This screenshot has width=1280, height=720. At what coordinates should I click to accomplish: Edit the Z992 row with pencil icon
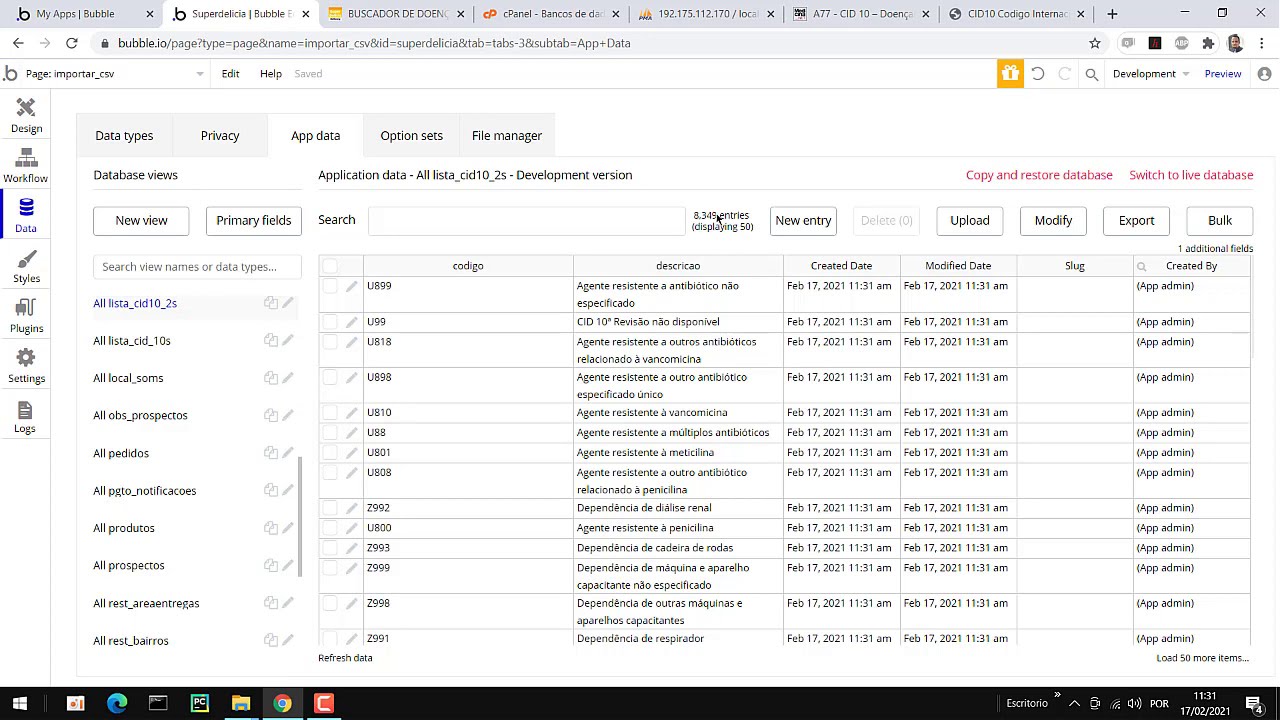351,509
